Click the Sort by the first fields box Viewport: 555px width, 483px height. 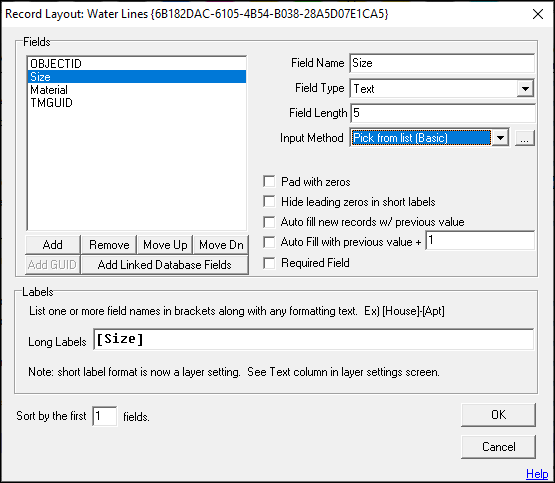coord(104,416)
